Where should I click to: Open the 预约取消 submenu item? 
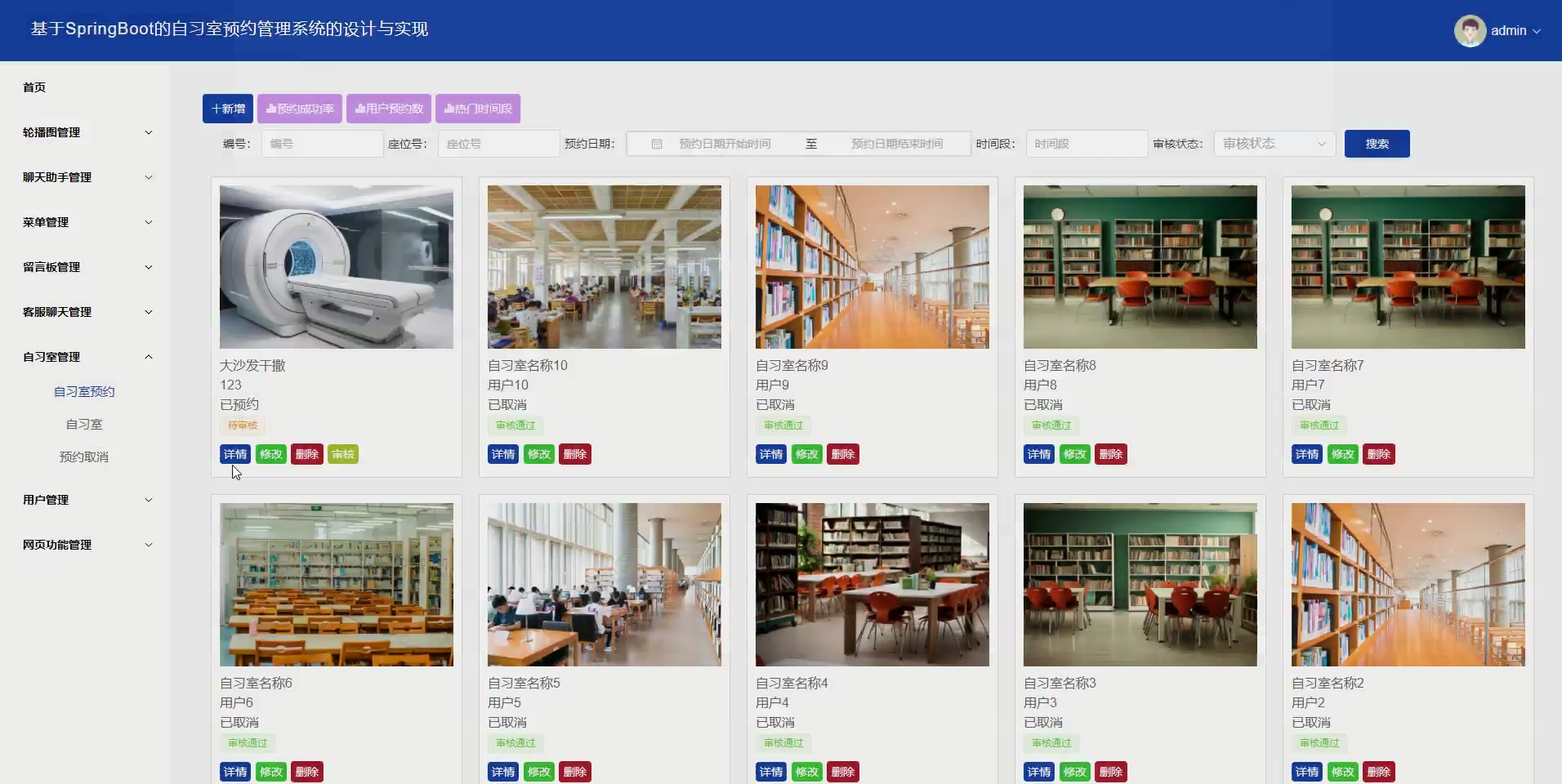click(x=84, y=457)
